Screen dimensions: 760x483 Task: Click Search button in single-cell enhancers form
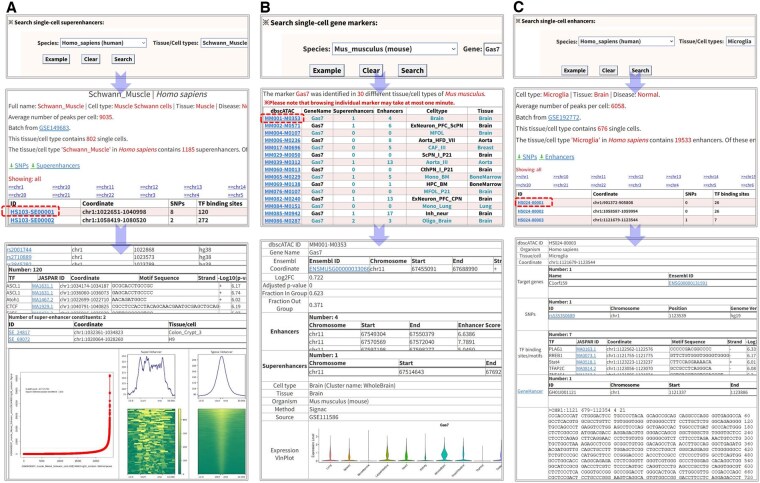pos(640,70)
